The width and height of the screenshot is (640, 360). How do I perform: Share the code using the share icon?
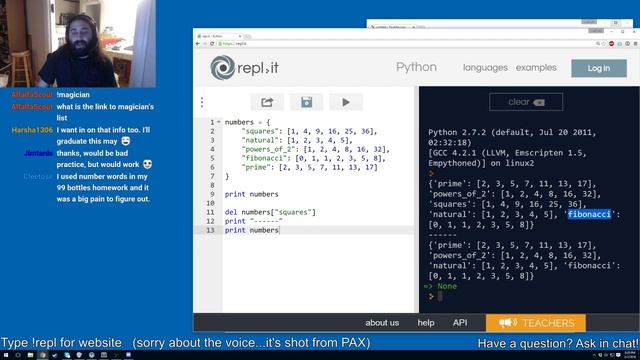tap(267, 102)
